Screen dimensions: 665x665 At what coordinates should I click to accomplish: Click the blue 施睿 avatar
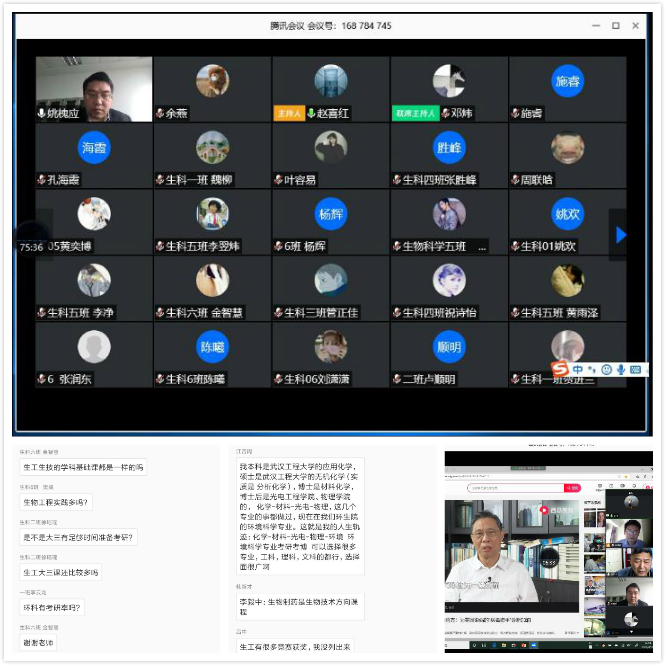coord(567,81)
